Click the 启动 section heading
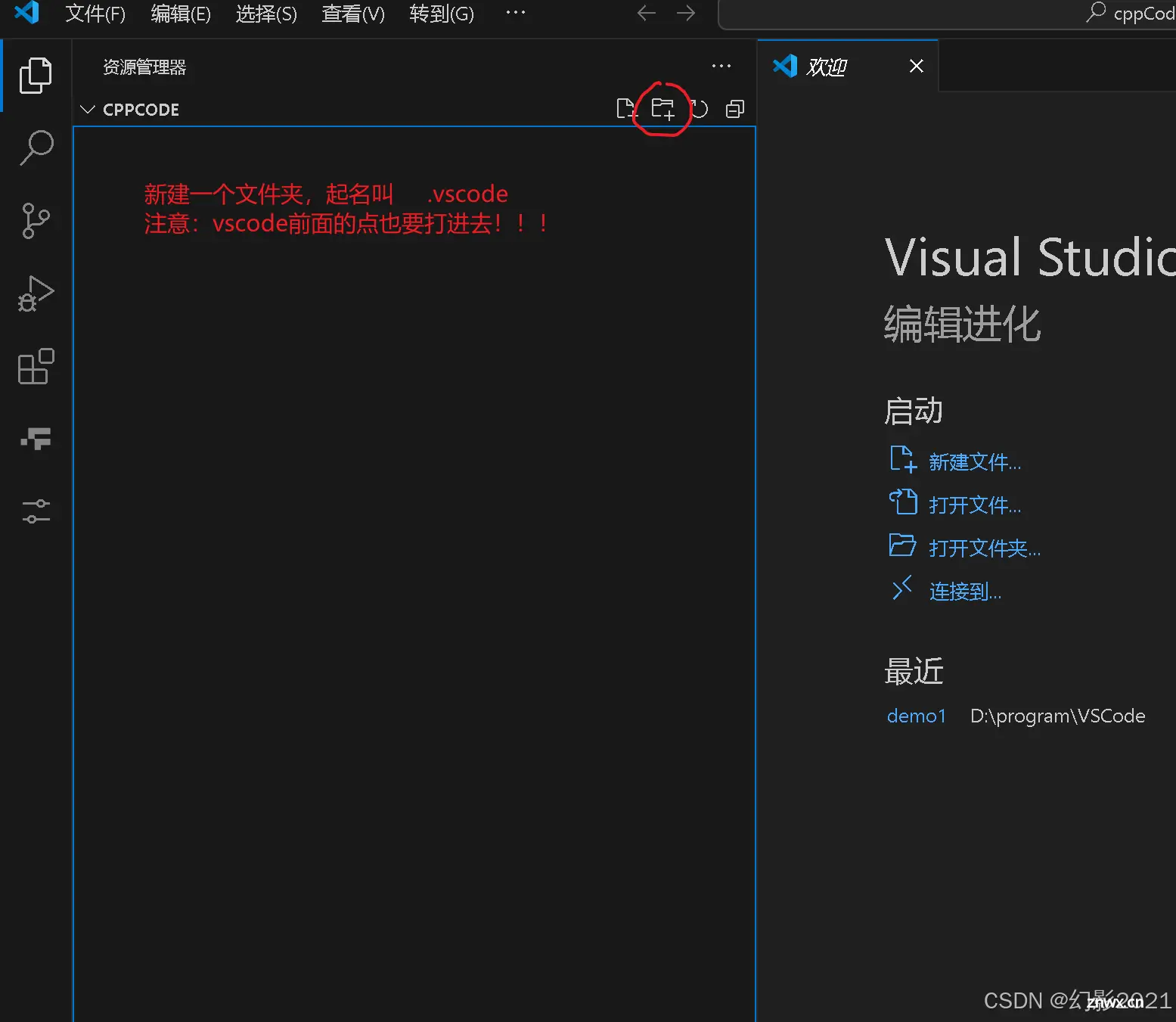The image size is (1176, 1022). tap(914, 411)
